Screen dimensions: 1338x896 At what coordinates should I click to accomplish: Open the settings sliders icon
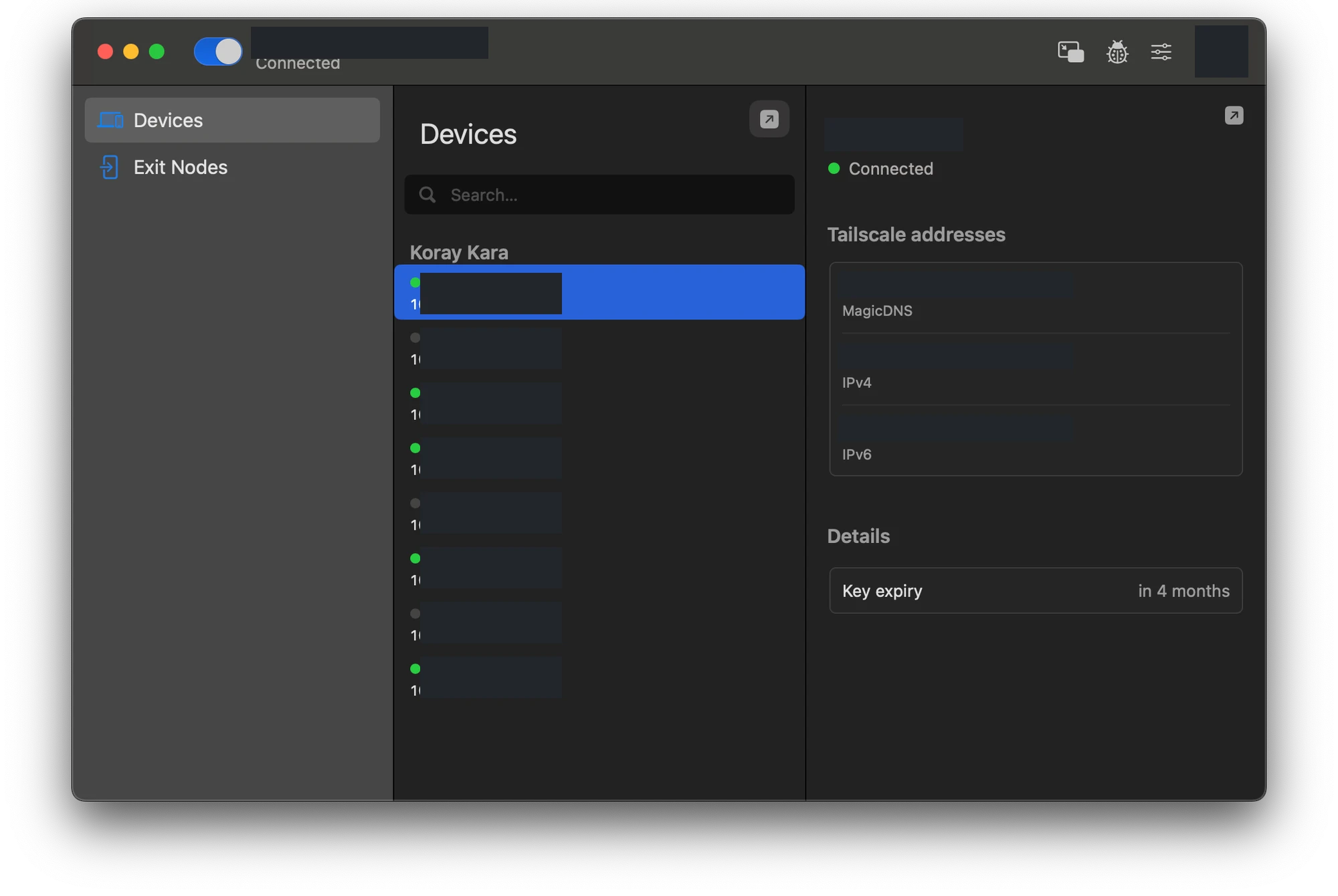pyautogui.click(x=1161, y=51)
